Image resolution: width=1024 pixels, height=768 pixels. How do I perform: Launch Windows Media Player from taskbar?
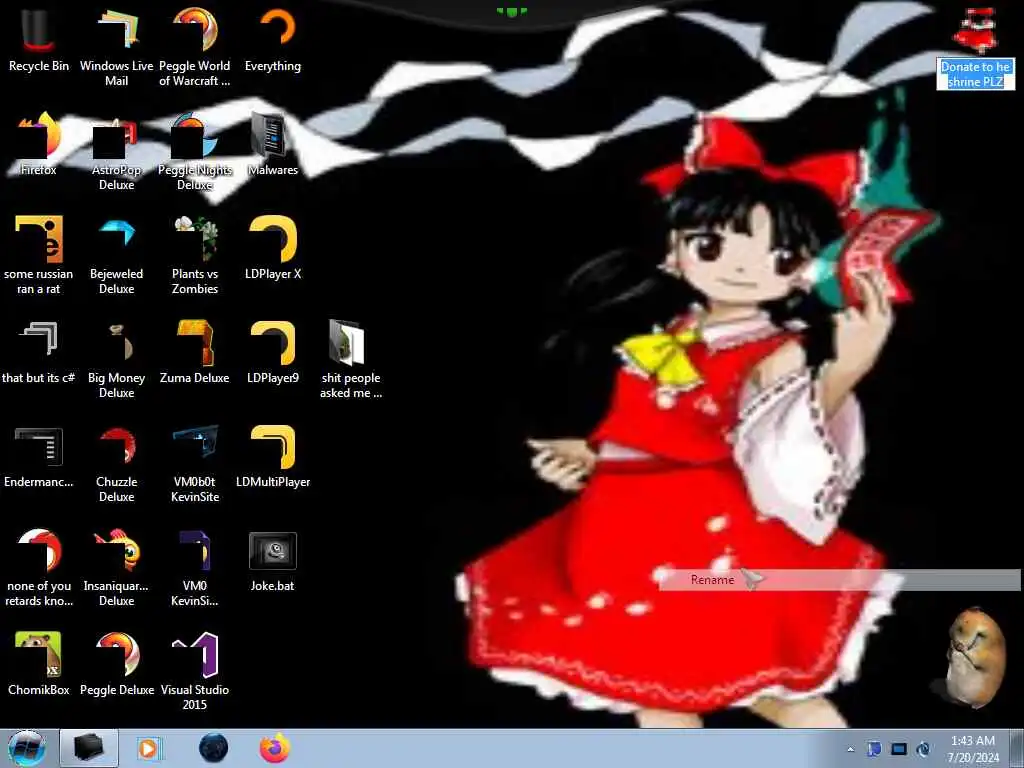pyautogui.click(x=149, y=748)
